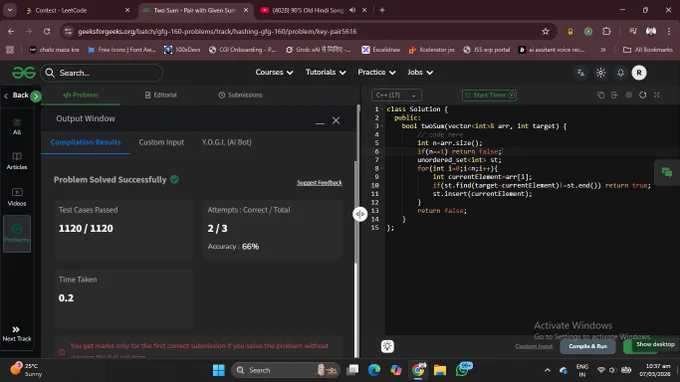Select the Compilation Results tab
Image resolution: width=680 pixels, height=382 pixels.
[x=85, y=142]
